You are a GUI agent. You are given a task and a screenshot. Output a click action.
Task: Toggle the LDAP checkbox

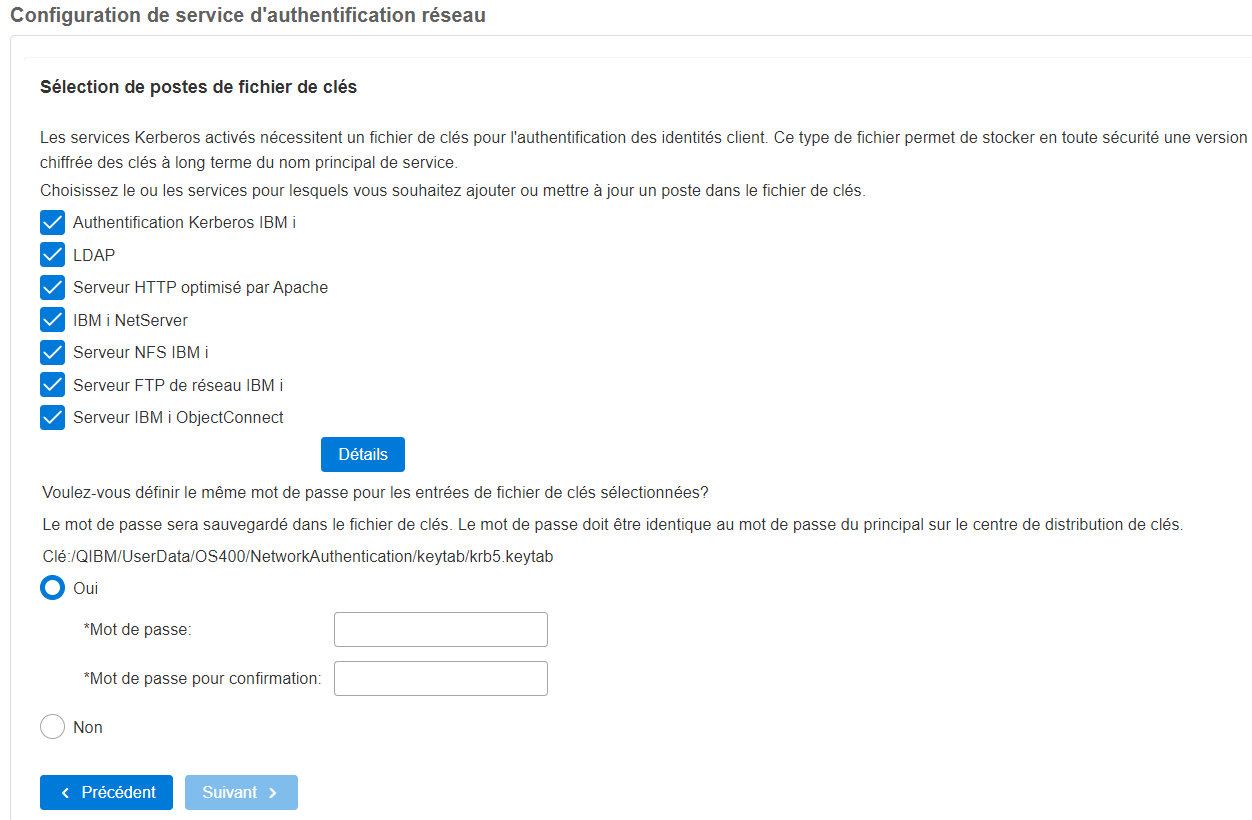coord(53,255)
